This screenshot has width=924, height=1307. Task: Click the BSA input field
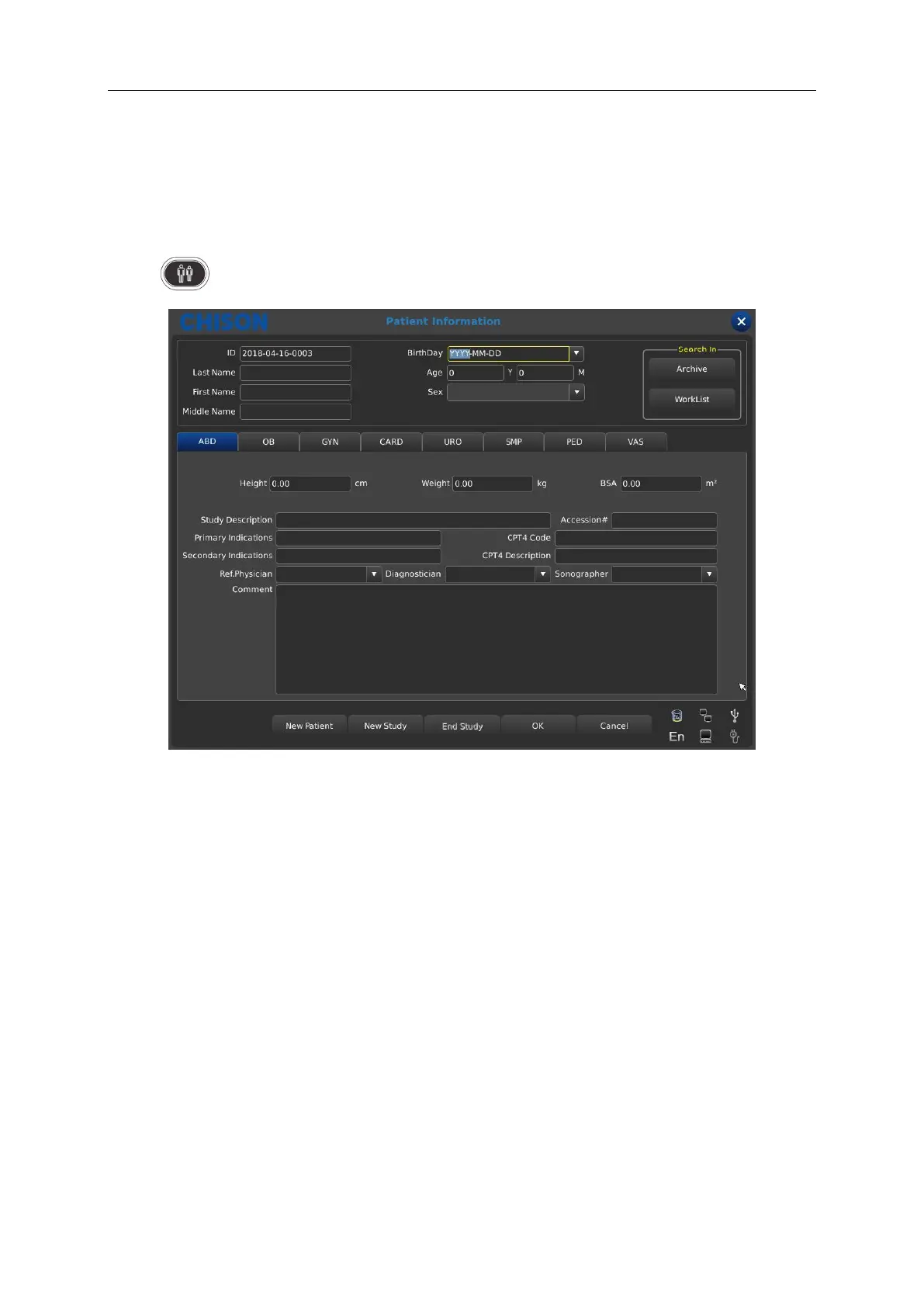tap(661, 484)
